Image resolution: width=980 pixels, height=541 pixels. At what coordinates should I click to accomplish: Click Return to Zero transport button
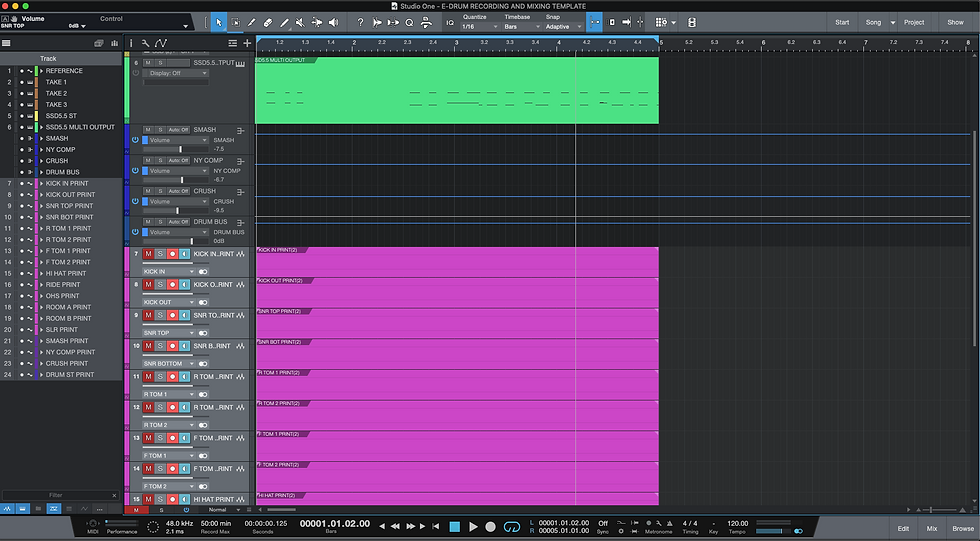[x=436, y=527]
